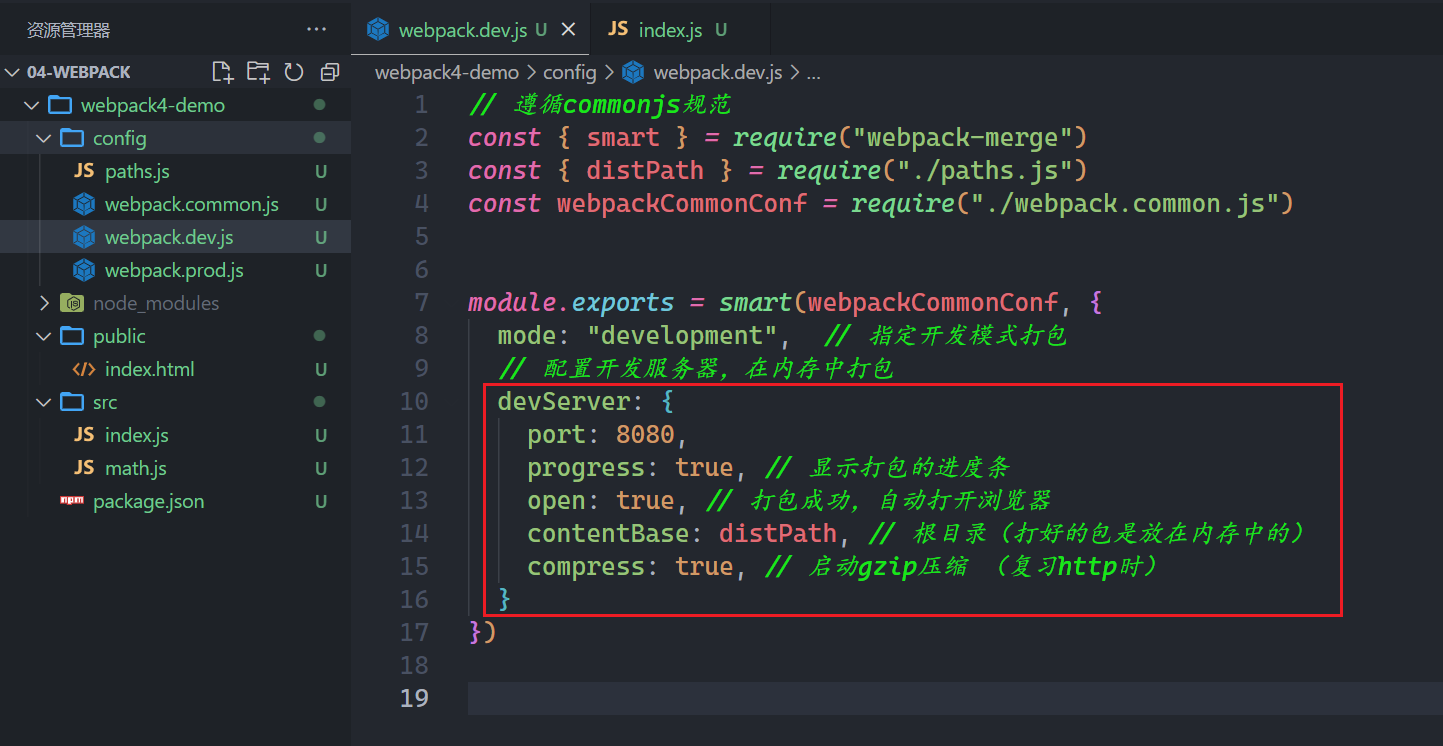Click the 8080 port value
The image size is (1443, 746).
point(645,434)
